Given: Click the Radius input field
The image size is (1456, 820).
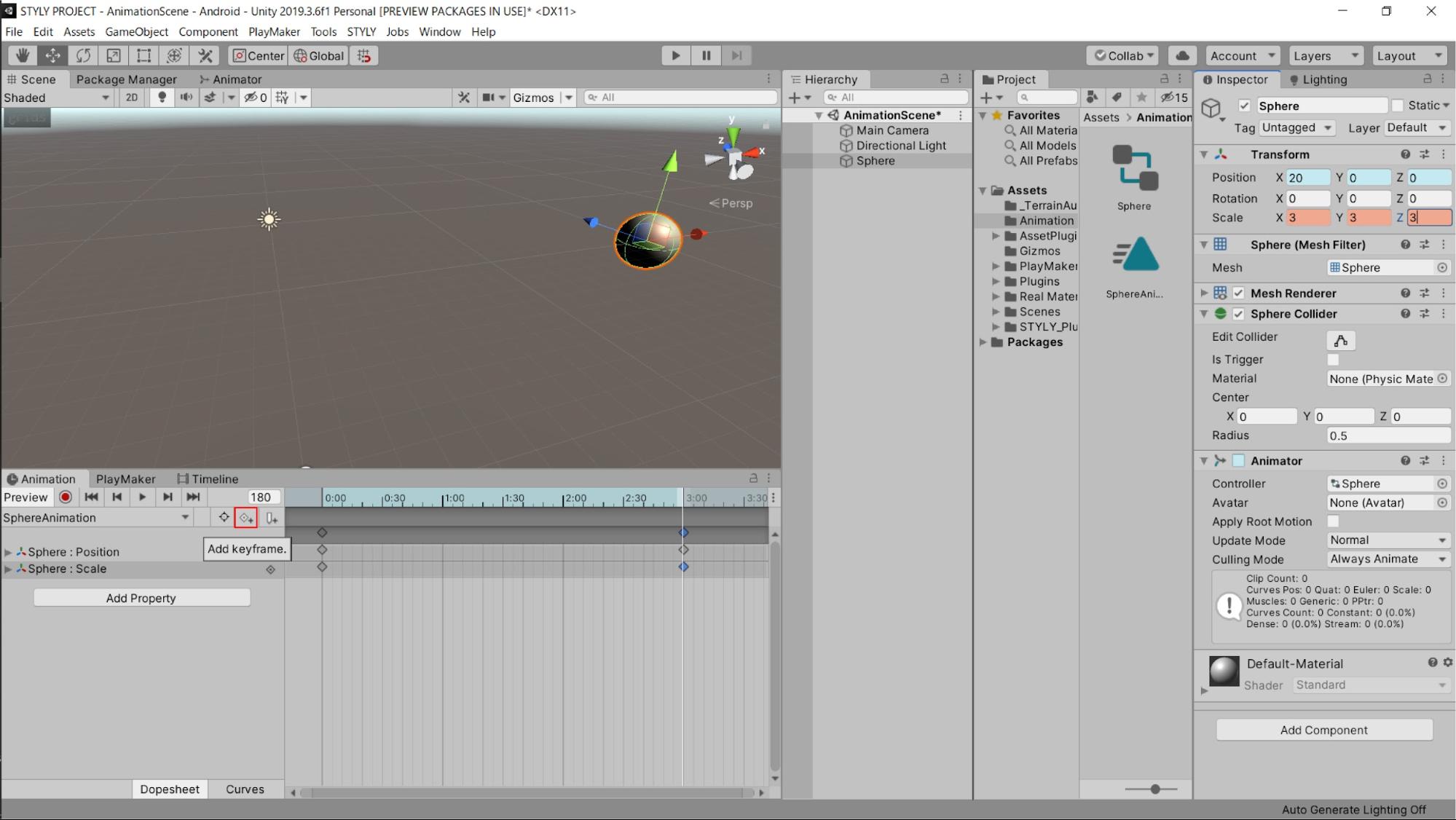Looking at the screenshot, I should tap(1388, 436).
